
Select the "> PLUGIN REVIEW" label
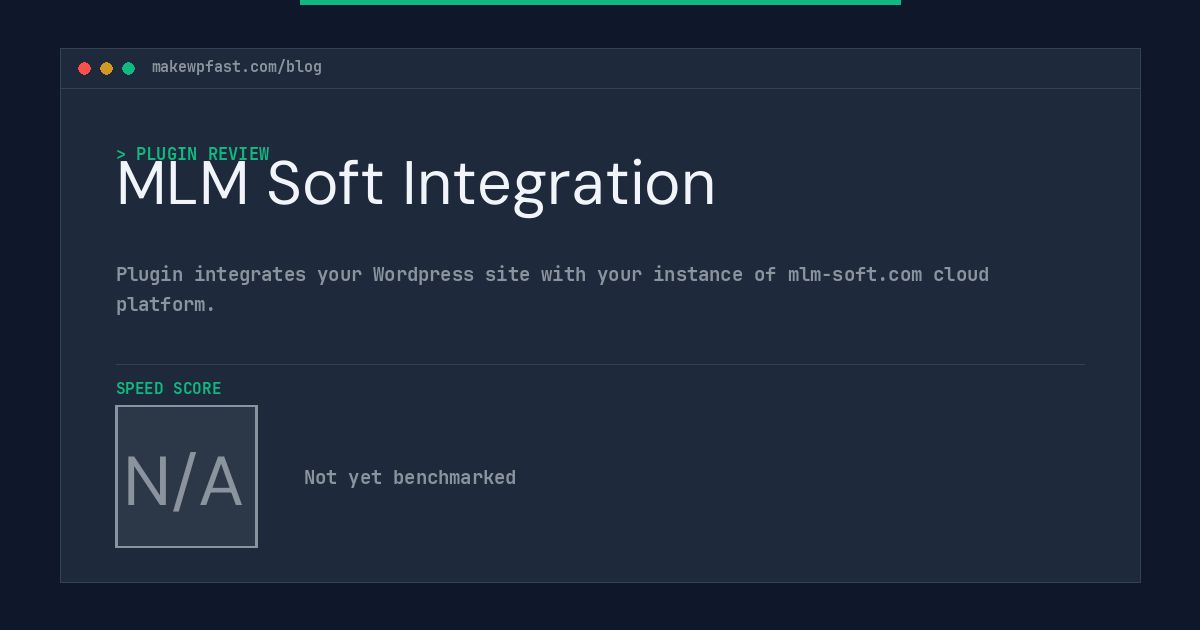click(193, 154)
